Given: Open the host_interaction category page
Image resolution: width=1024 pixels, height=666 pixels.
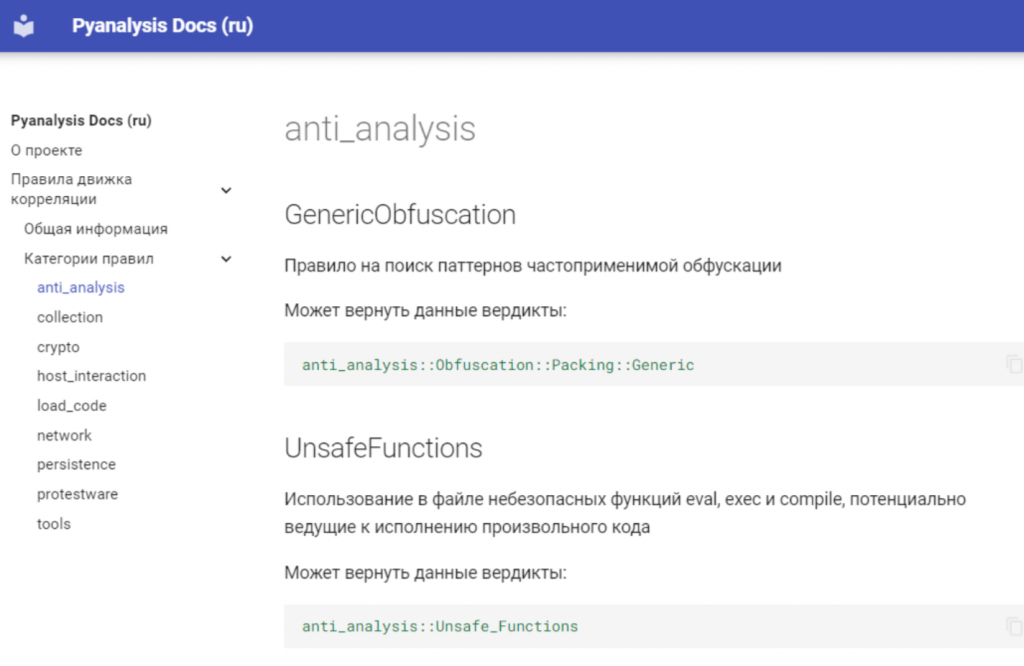Looking at the screenshot, I should pos(91,376).
